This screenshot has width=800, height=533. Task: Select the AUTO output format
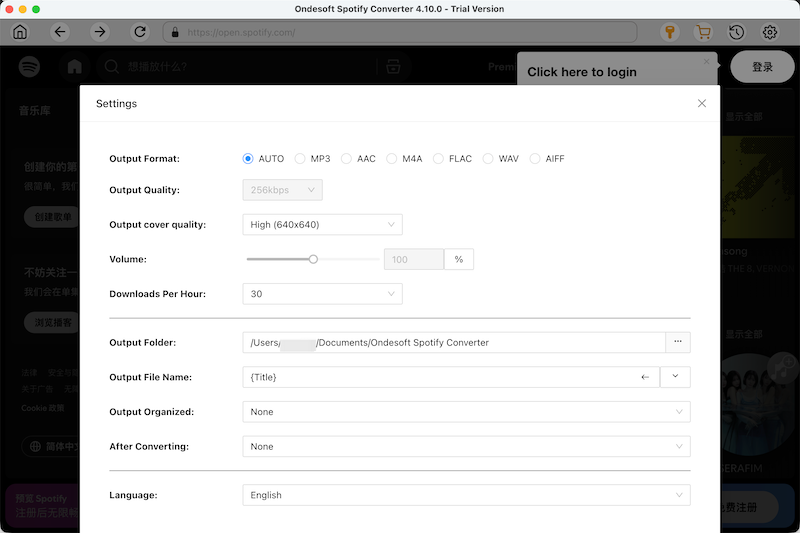tap(248, 159)
